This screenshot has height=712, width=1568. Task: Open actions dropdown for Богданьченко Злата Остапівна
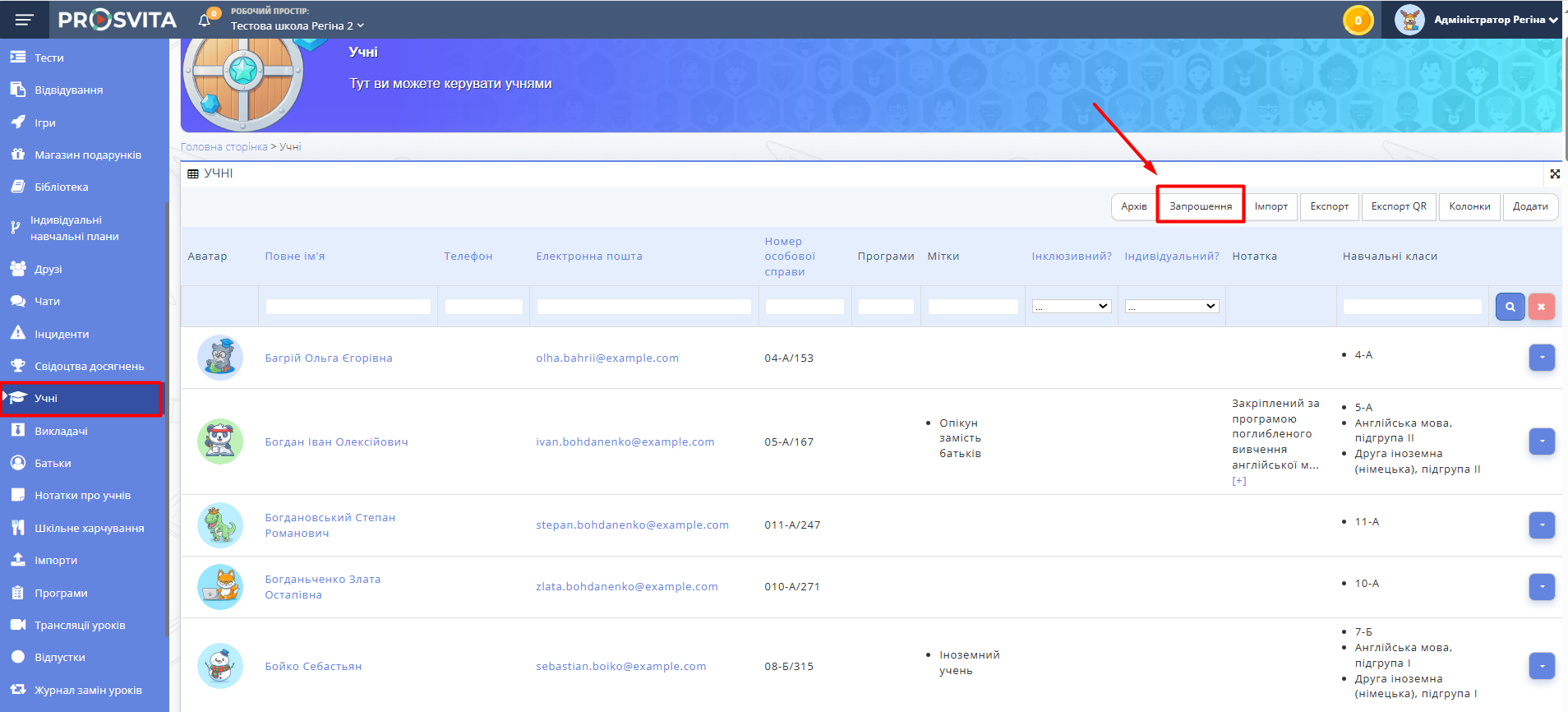[1542, 586]
